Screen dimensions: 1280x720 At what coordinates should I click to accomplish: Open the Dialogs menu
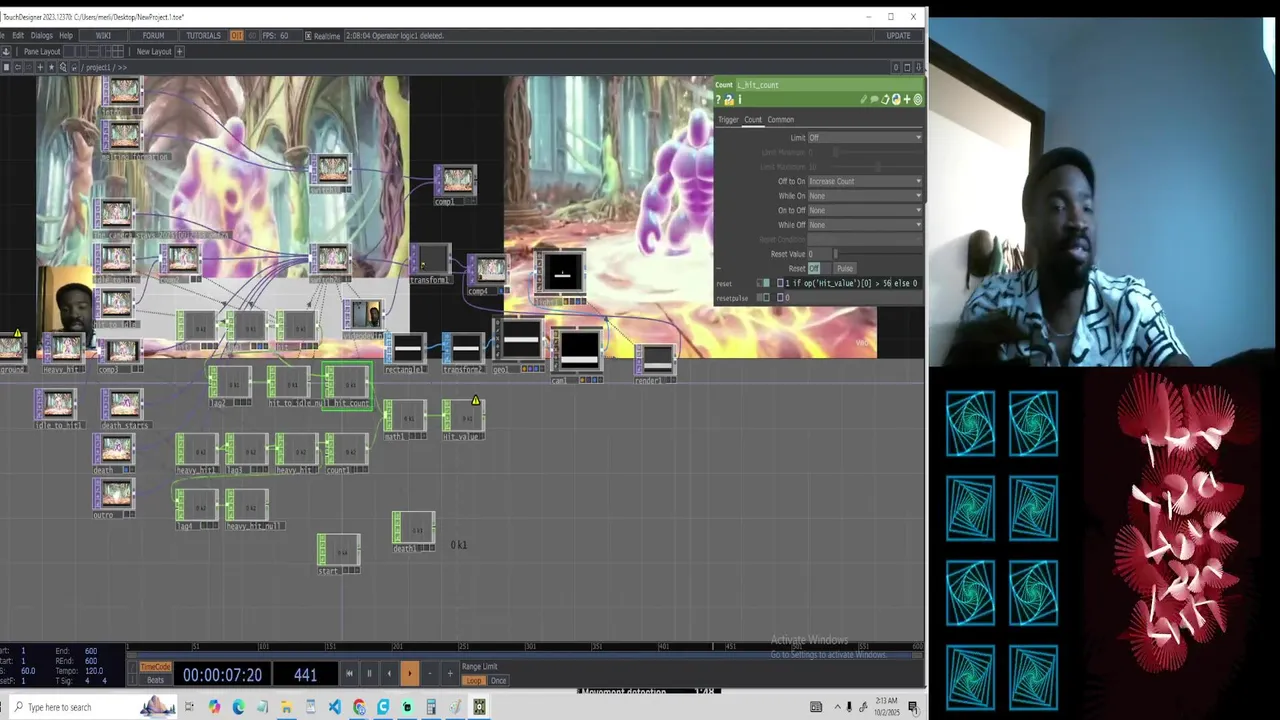click(41, 36)
